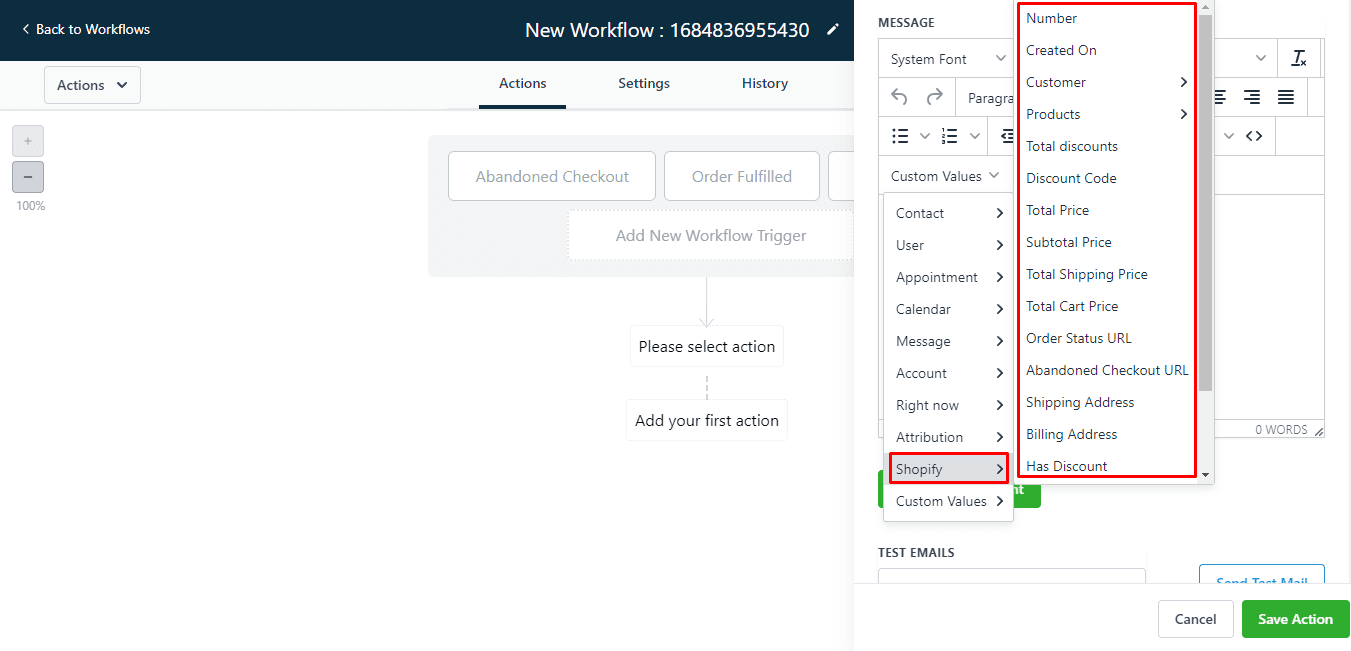
Task: Insert the Total Cart Price value
Action: [x=1105, y=306]
